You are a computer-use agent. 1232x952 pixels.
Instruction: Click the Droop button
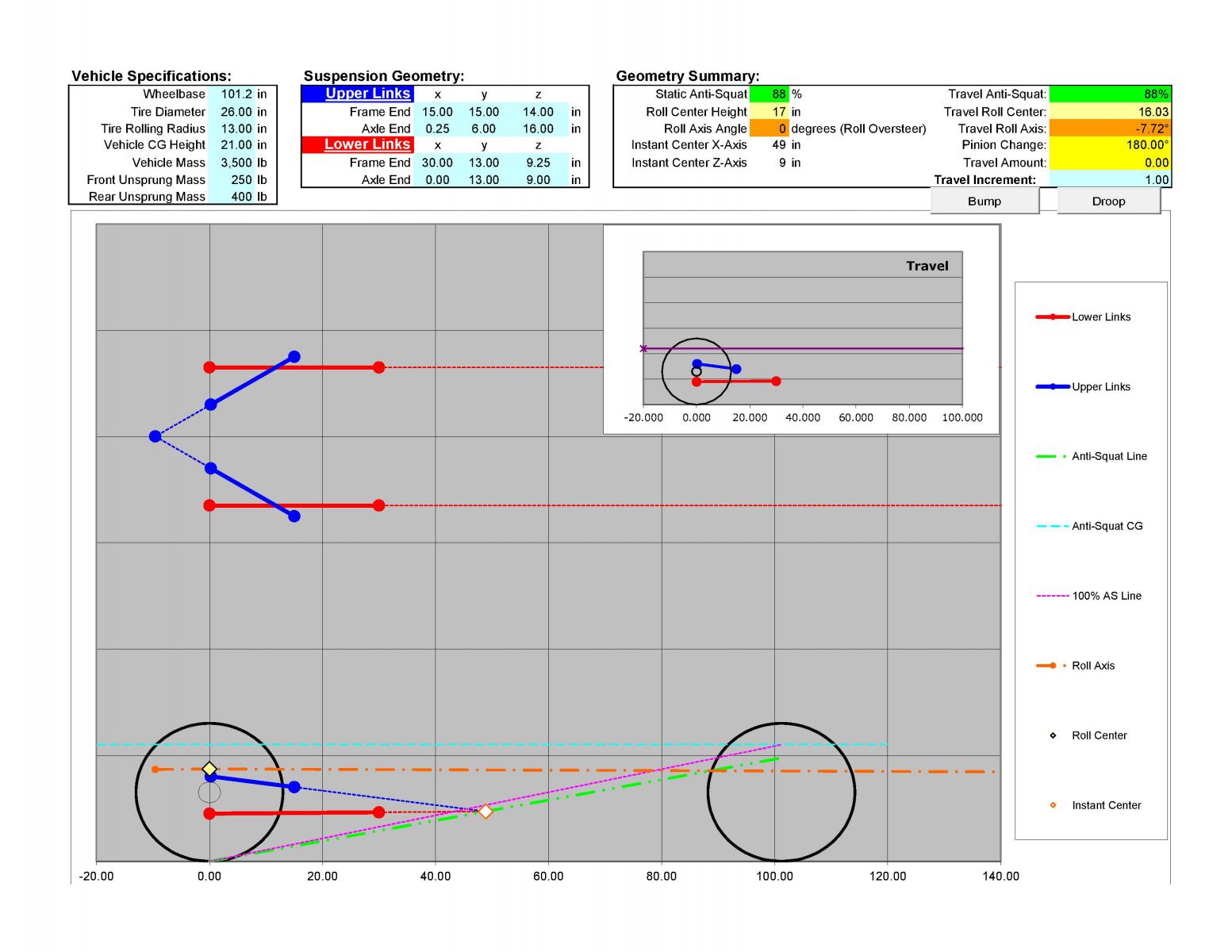1108,202
